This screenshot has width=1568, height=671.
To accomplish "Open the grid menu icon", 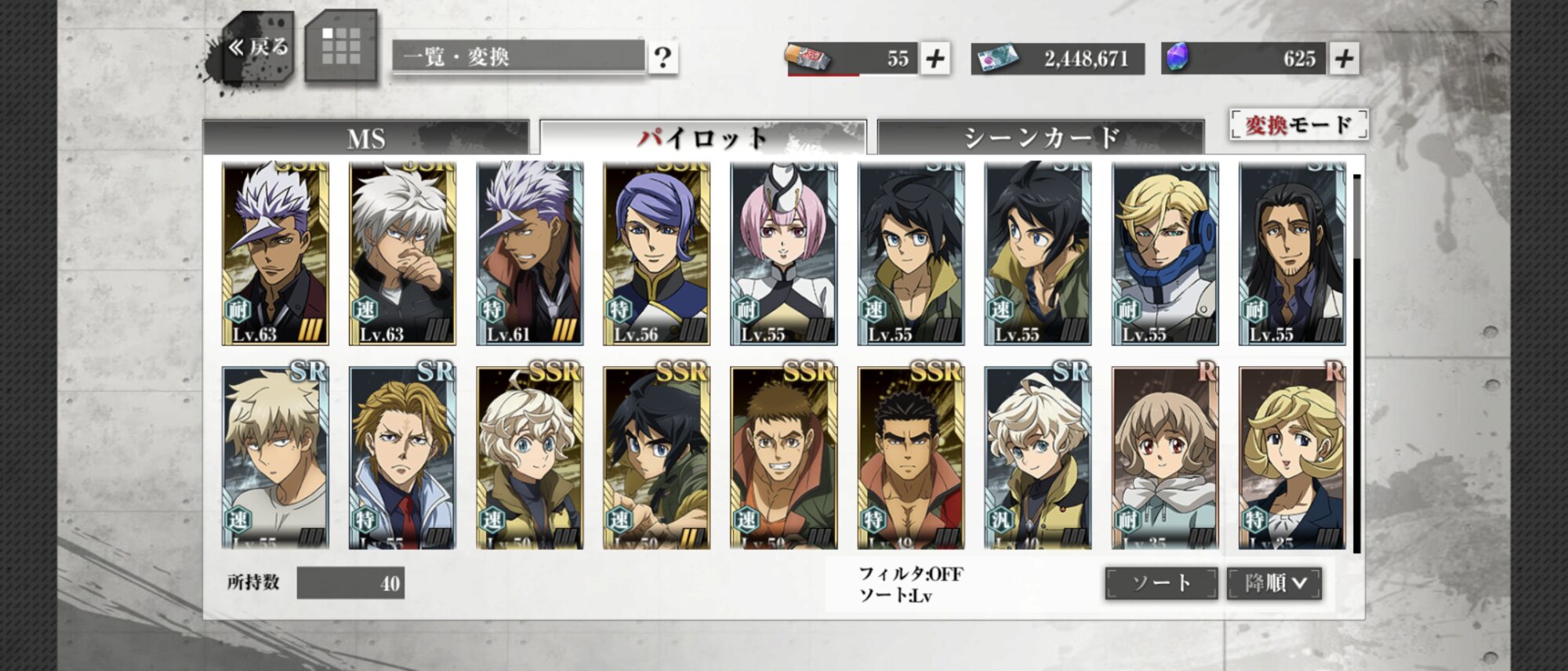I will [x=341, y=46].
